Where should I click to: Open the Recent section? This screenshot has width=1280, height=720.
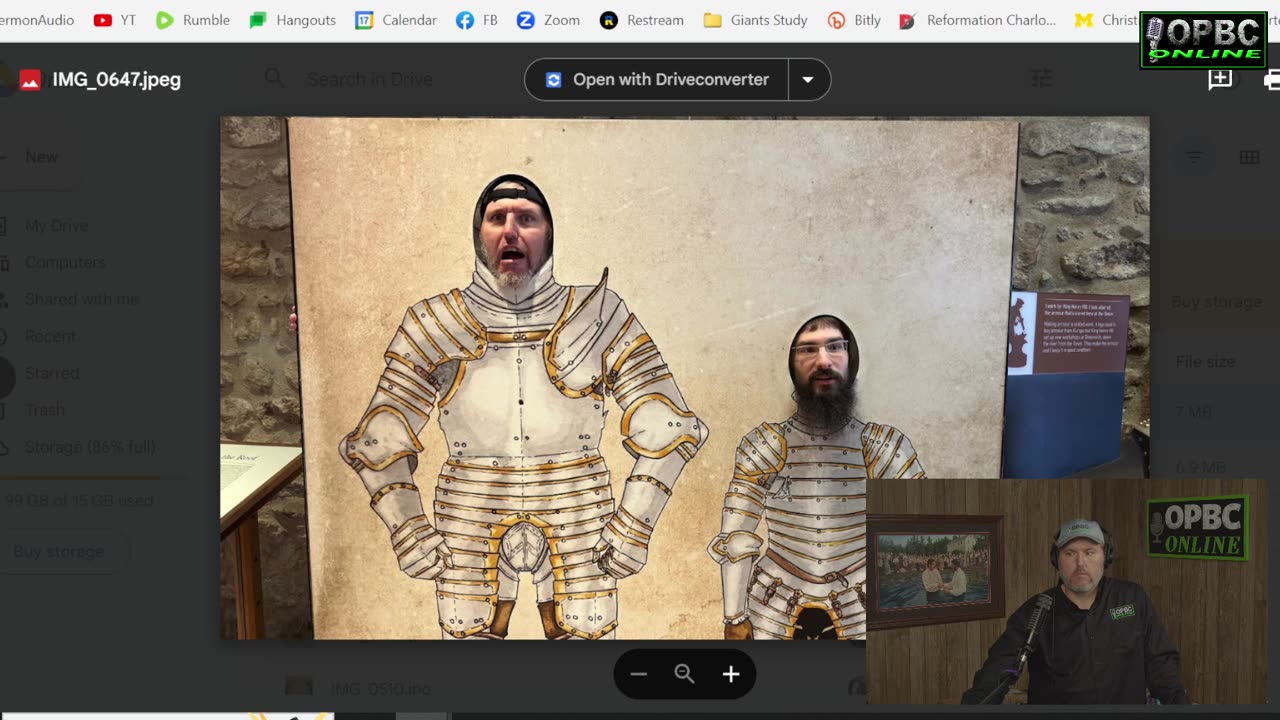pos(50,336)
